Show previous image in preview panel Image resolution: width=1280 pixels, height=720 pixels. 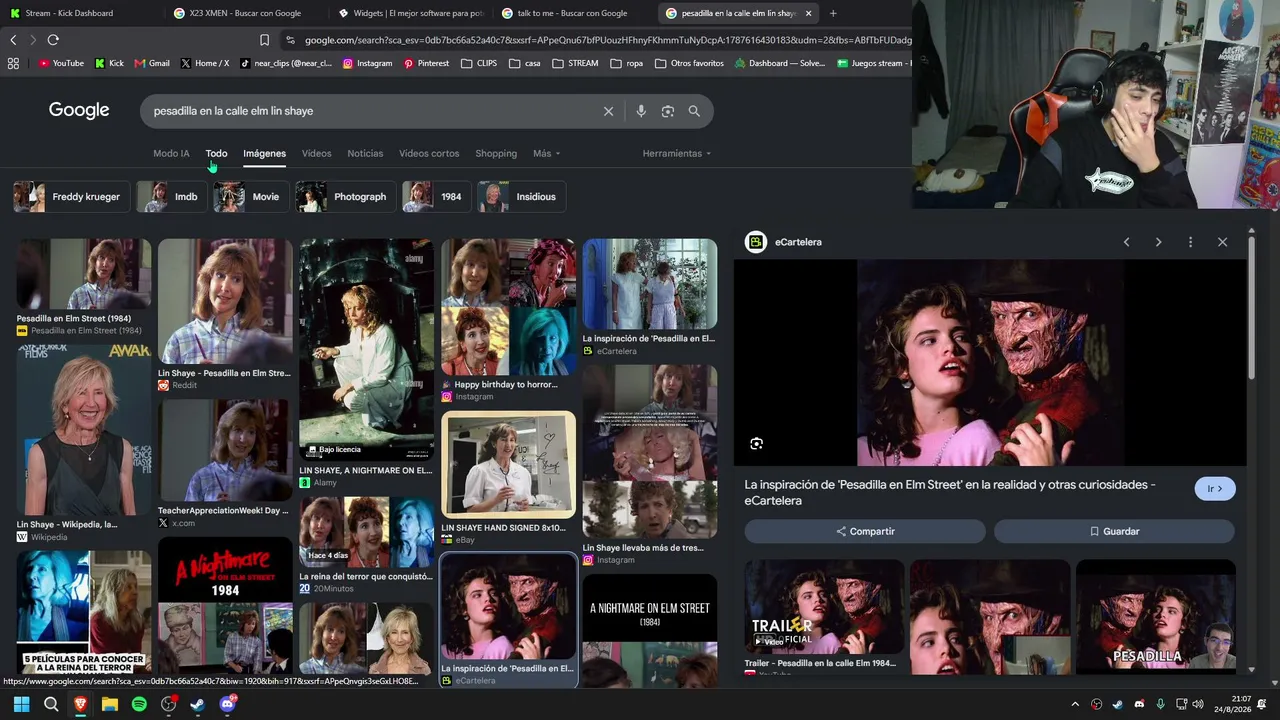pyautogui.click(x=1126, y=242)
